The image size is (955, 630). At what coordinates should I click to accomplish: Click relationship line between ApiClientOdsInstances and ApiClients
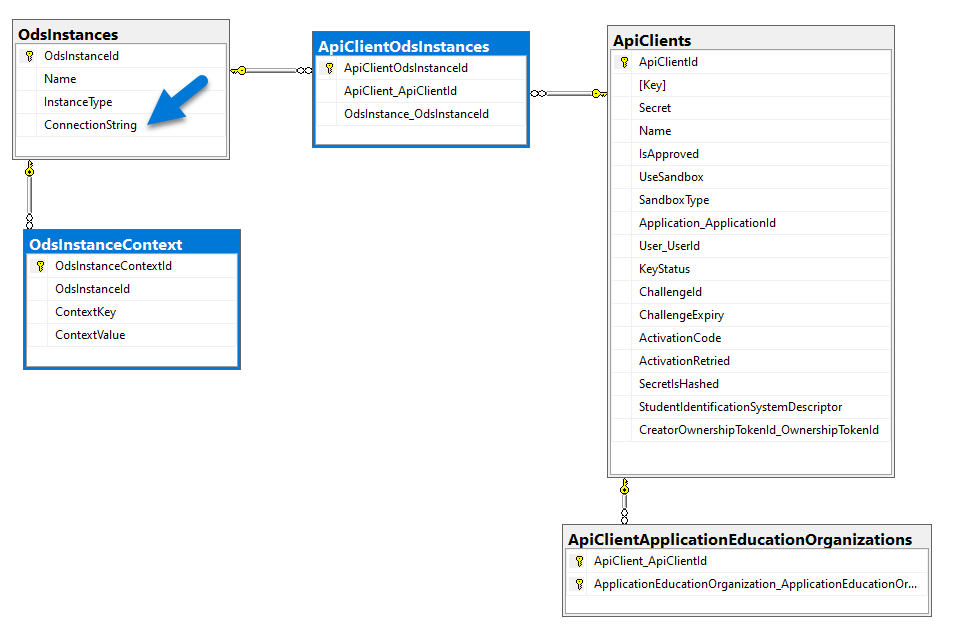568,93
